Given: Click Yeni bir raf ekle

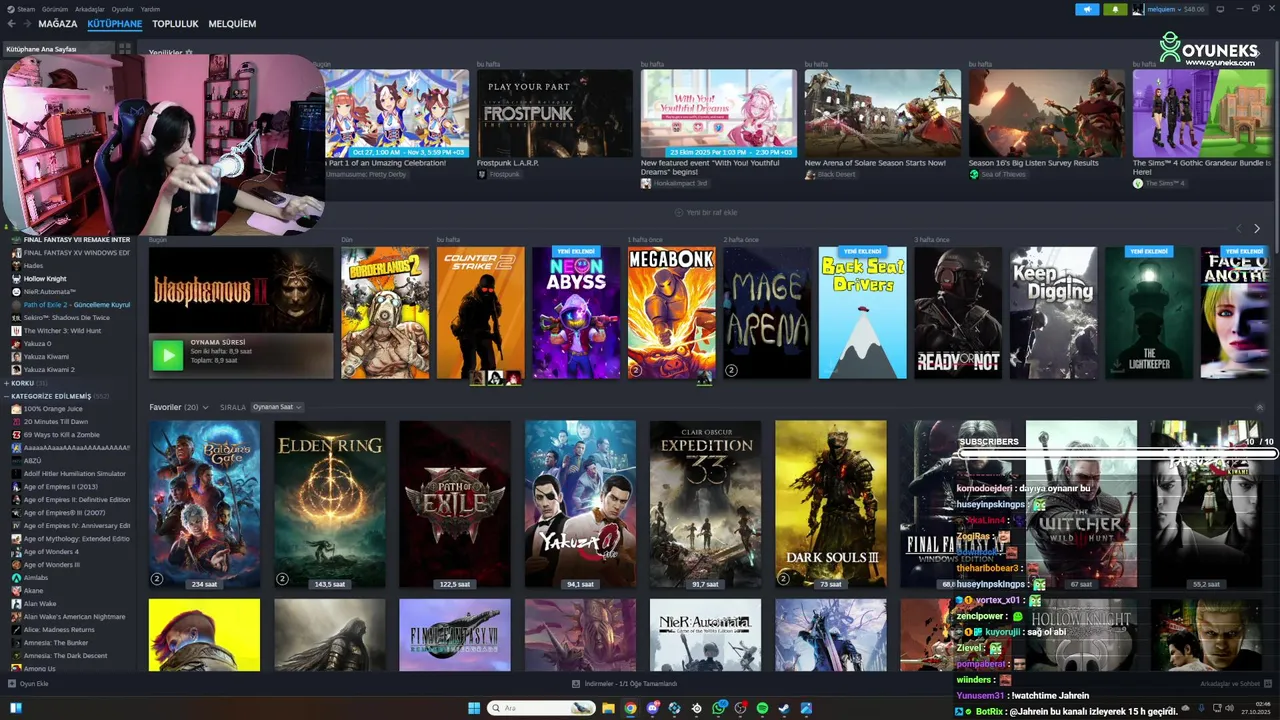Looking at the screenshot, I should click(x=707, y=212).
